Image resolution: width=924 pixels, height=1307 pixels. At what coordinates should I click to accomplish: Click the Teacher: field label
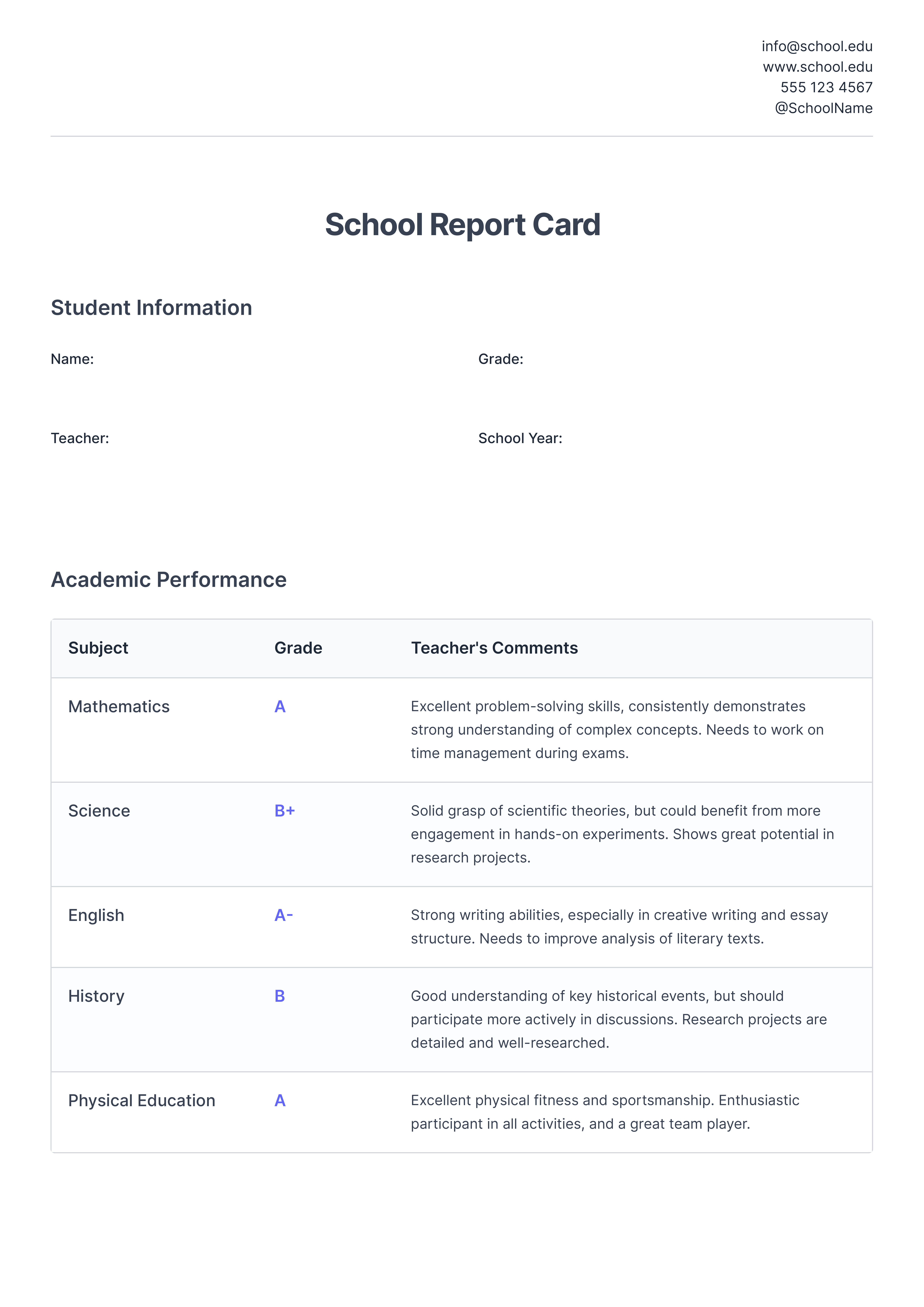click(x=80, y=438)
